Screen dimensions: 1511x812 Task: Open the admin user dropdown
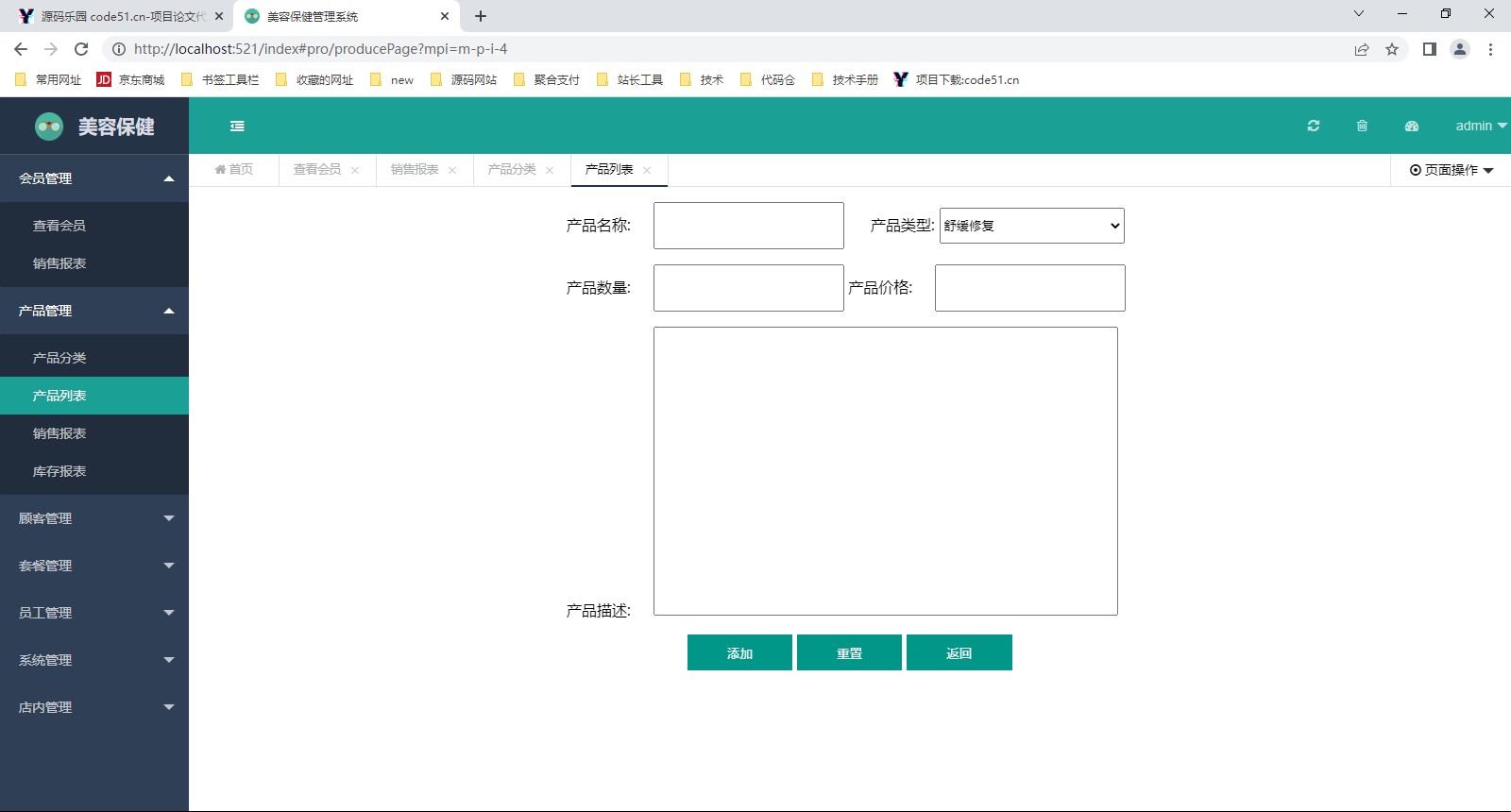click(1481, 126)
